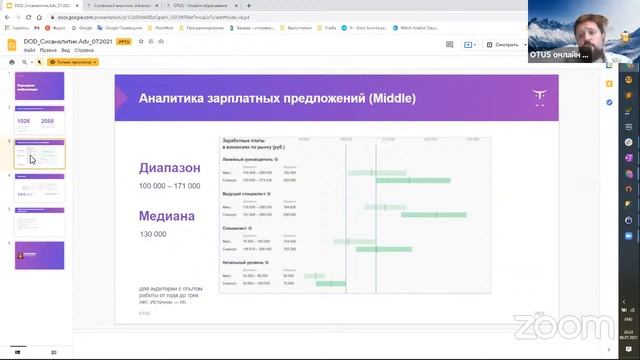
Task: Check the cloud save status icon
Action: [161, 41]
